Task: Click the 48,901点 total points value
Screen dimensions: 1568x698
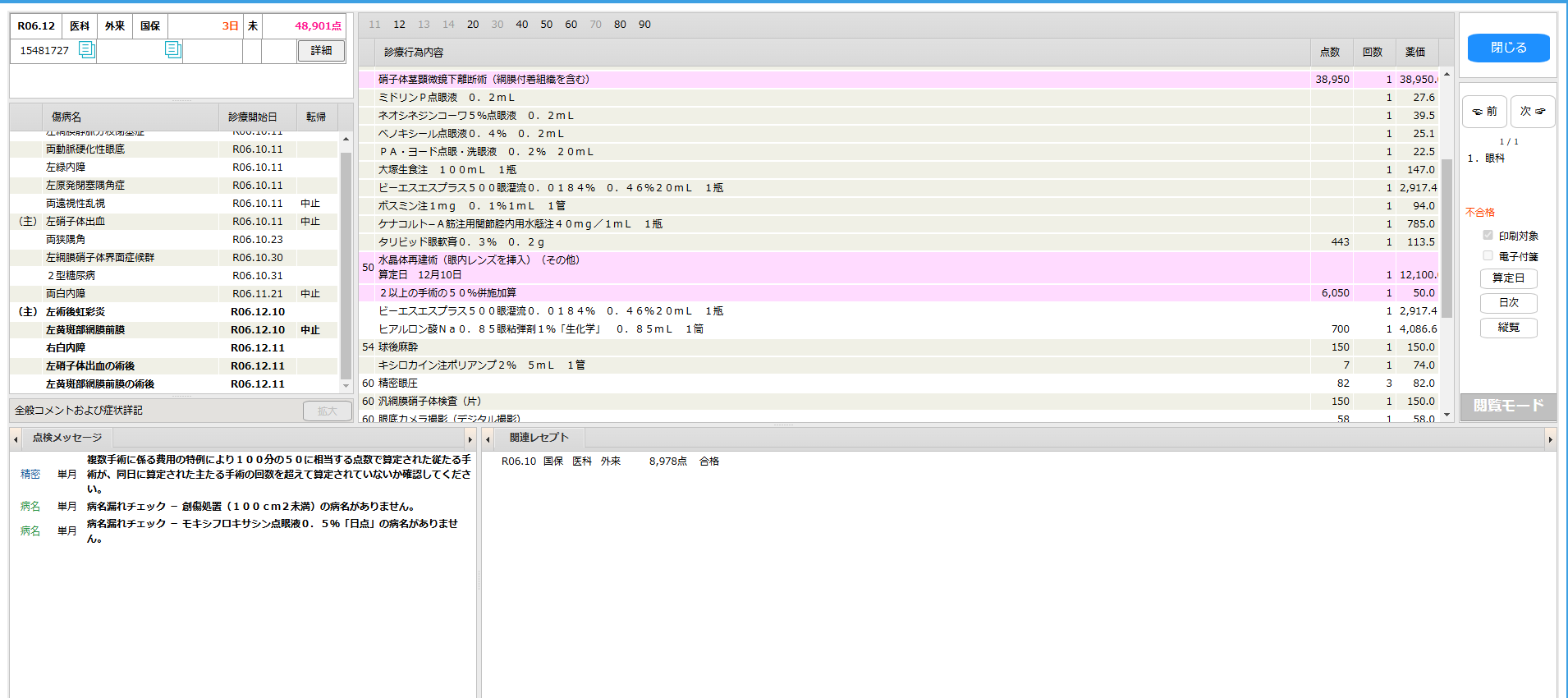Action: 319,26
